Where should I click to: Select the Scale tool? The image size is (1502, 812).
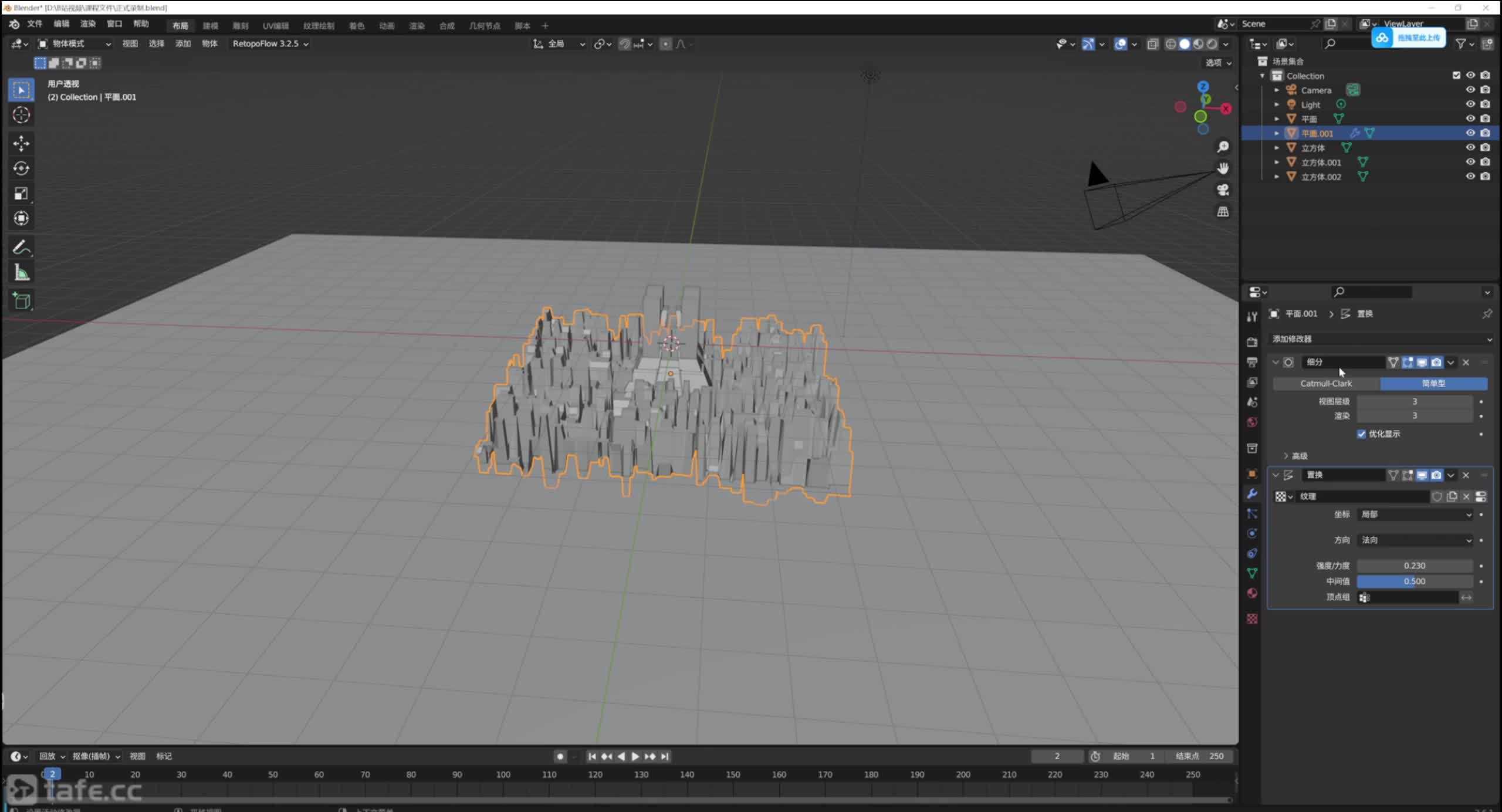22,194
